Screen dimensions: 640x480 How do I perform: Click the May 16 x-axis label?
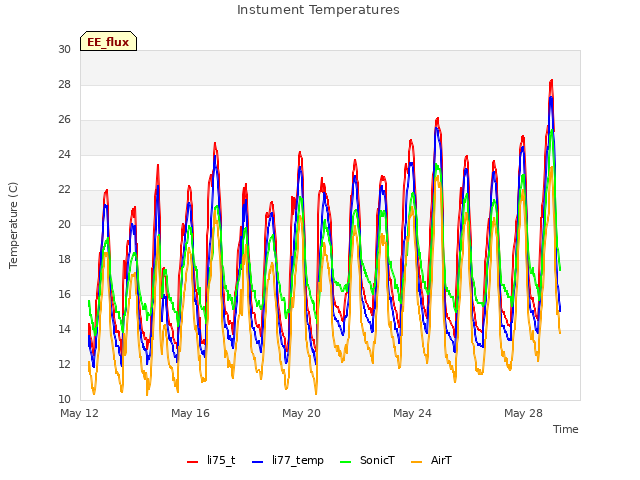[190, 413]
